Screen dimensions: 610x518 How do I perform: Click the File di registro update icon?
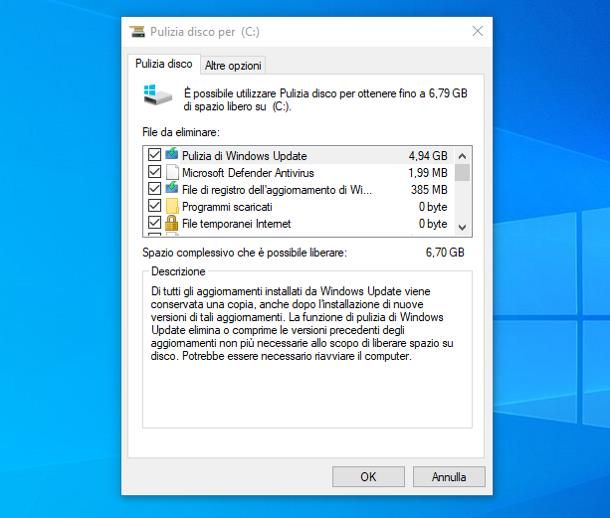point(171,189)
